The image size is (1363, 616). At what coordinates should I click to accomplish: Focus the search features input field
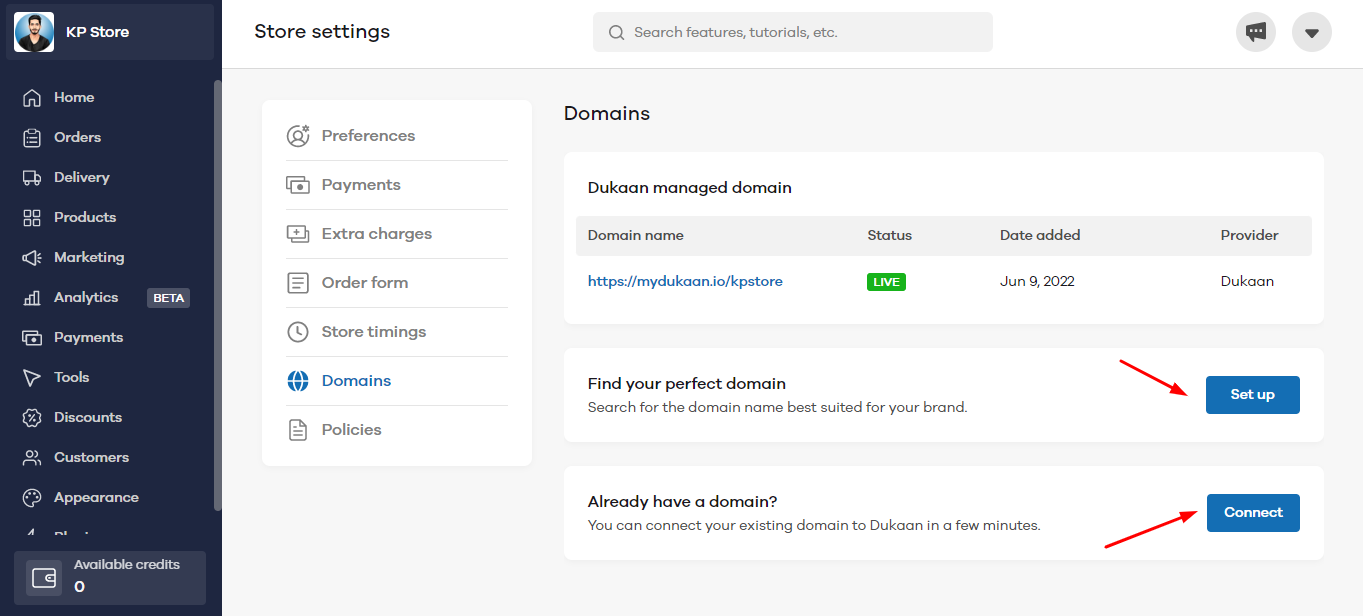tap(793, 32)
